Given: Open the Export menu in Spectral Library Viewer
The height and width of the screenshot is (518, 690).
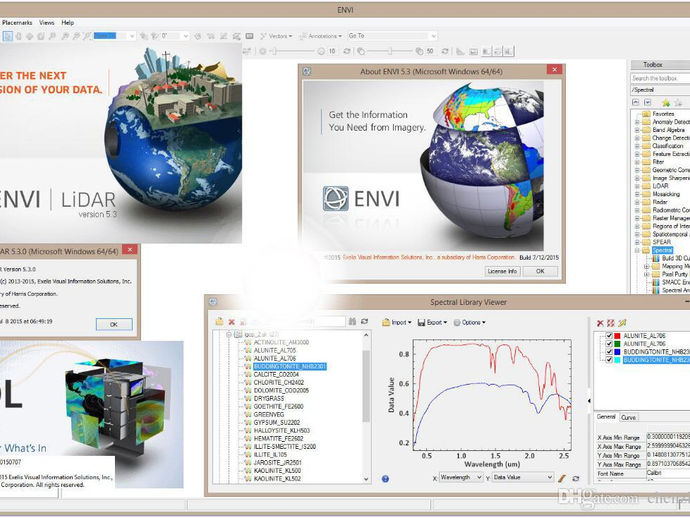Looking at the screenshot, I should click(432, 323).
